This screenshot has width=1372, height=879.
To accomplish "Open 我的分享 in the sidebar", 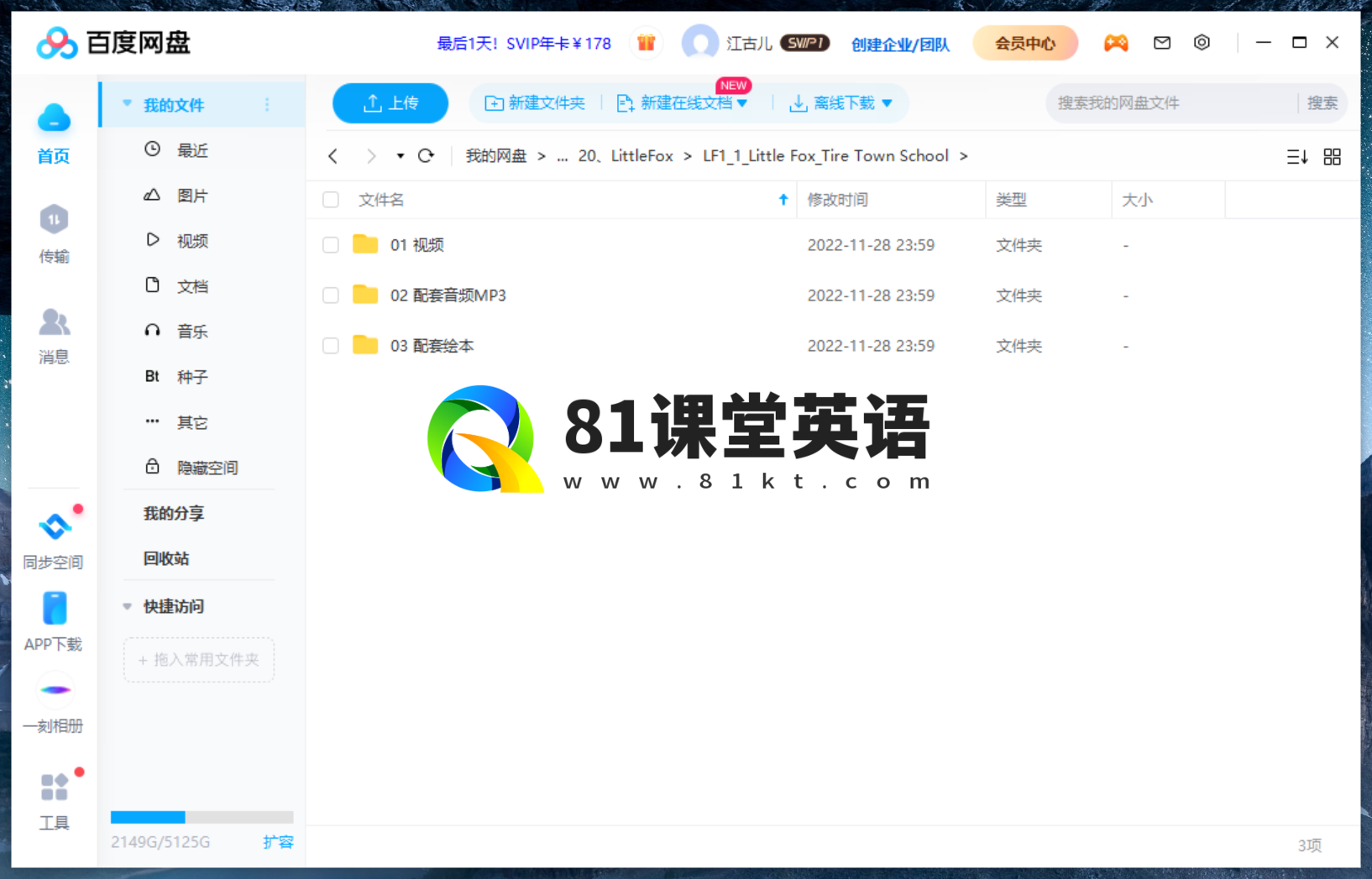I will pos(174,513).
